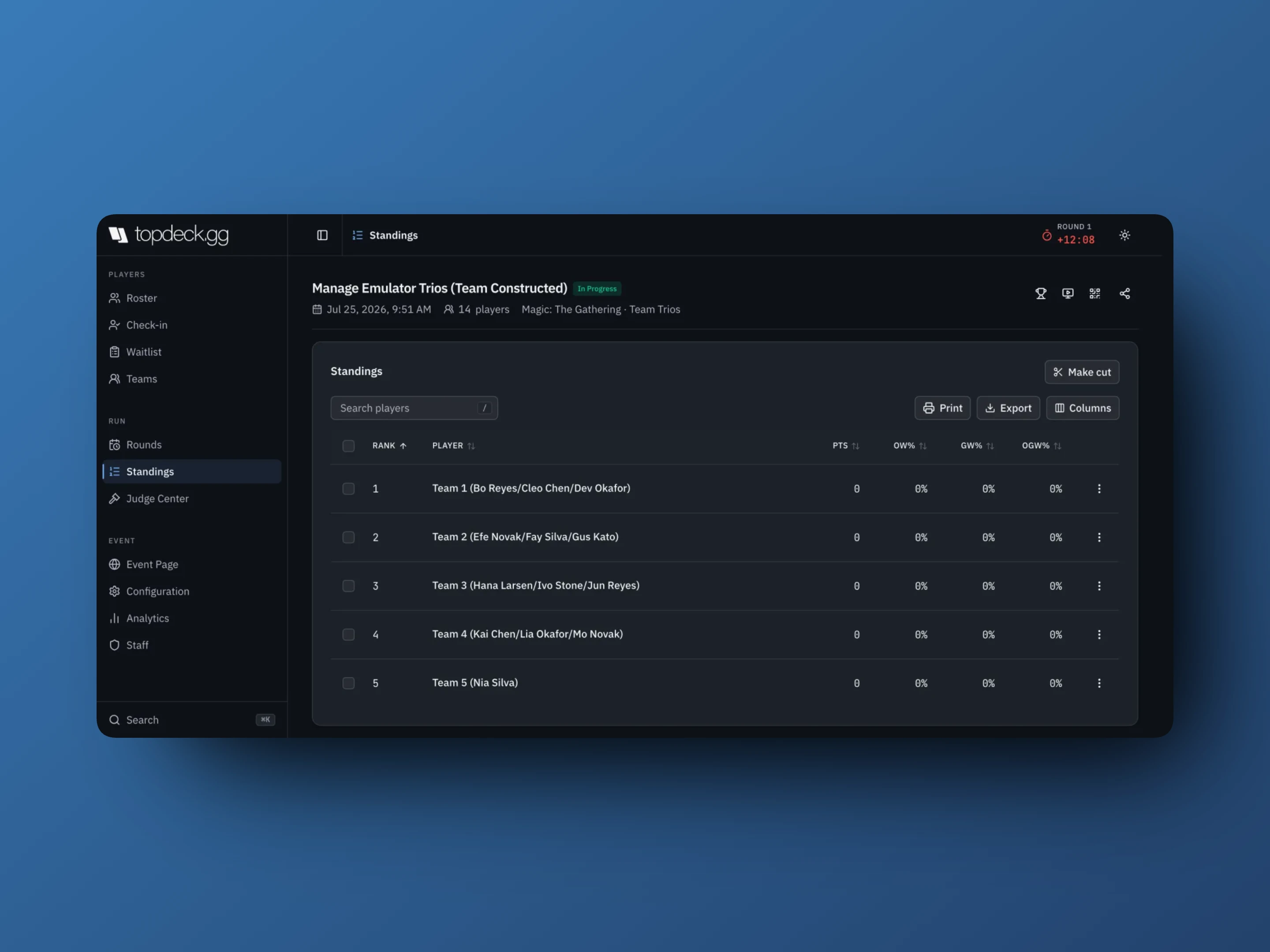Click the Print button
Screen dimensions: 1270x952
(942, 408)
